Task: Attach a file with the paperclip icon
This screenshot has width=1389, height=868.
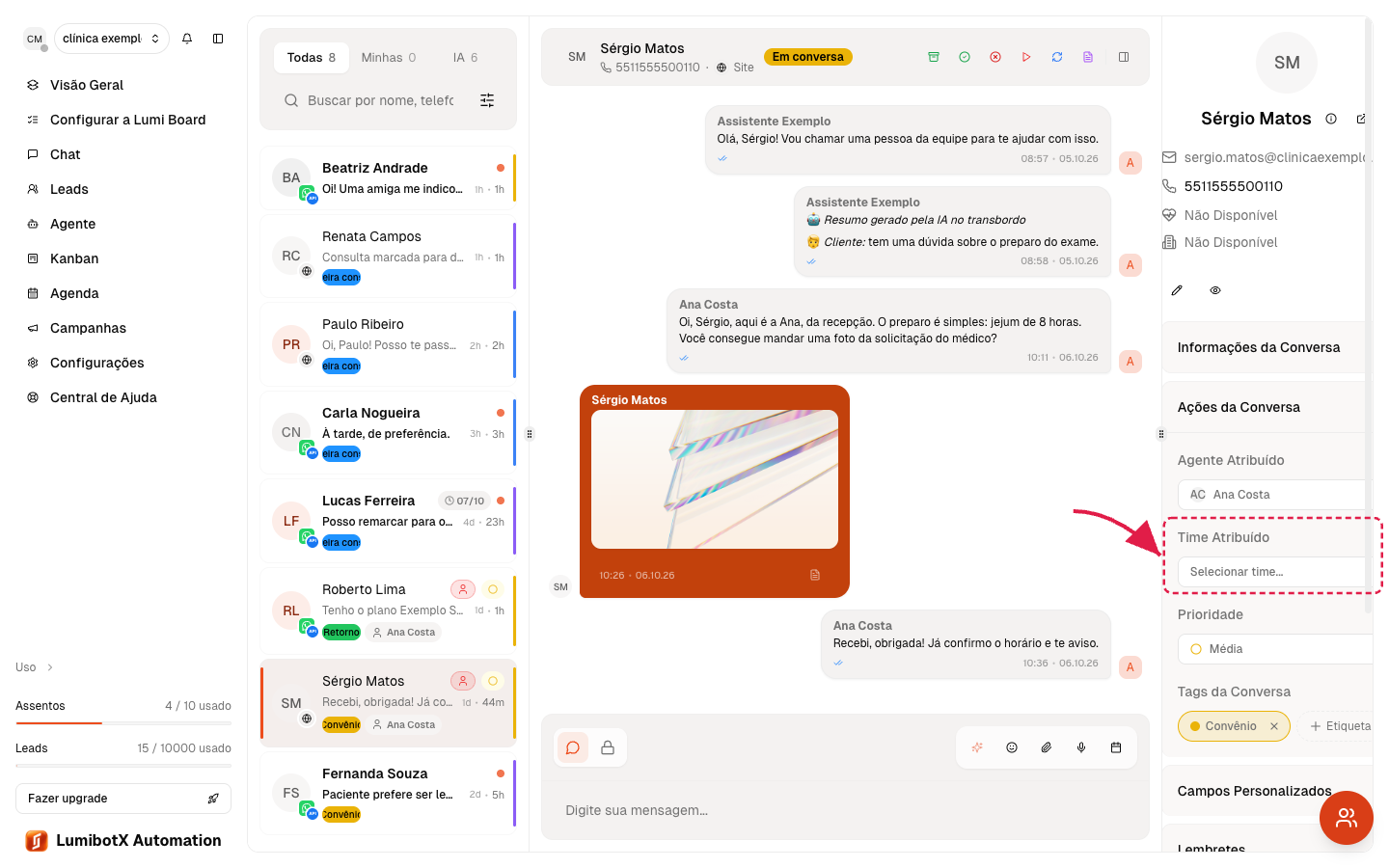Action: pyautogui.click(x=1047, y=747)
